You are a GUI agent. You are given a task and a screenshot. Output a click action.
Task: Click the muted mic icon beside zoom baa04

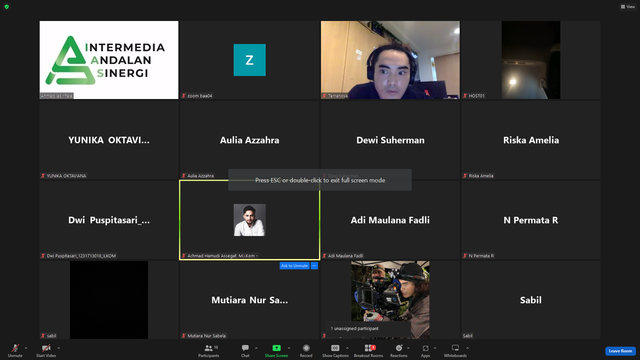click(184, 96)
